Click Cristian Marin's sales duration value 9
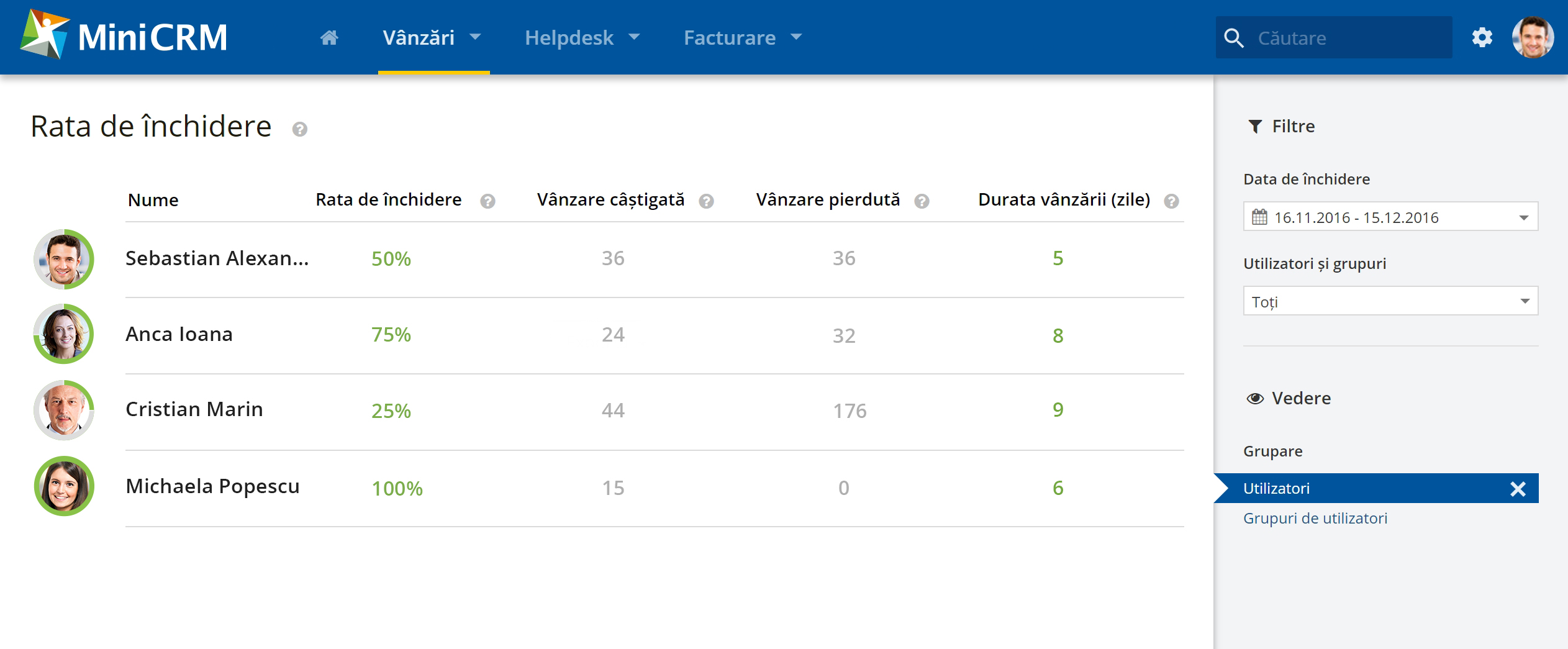 point(1058,410)
